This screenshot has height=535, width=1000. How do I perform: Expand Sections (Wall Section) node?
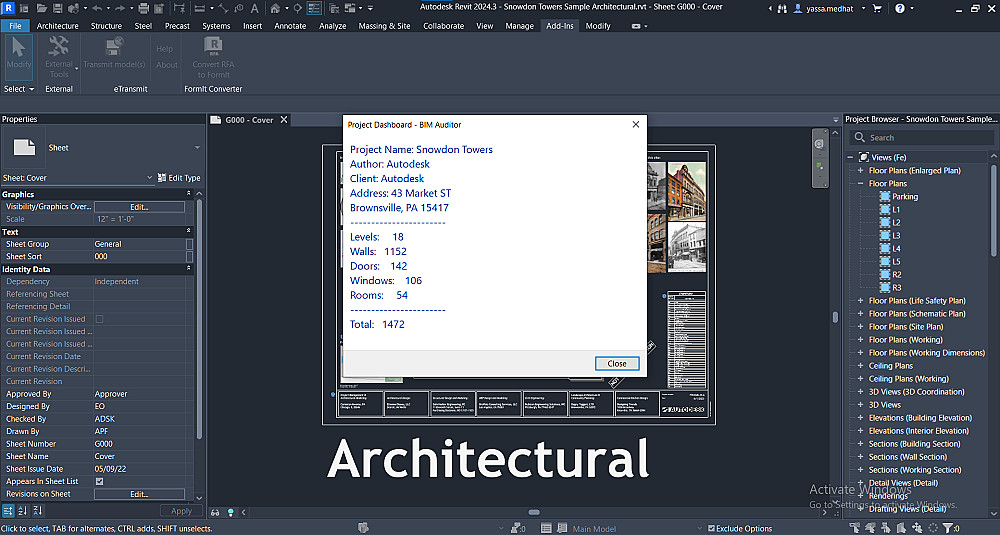click(860, 457)
